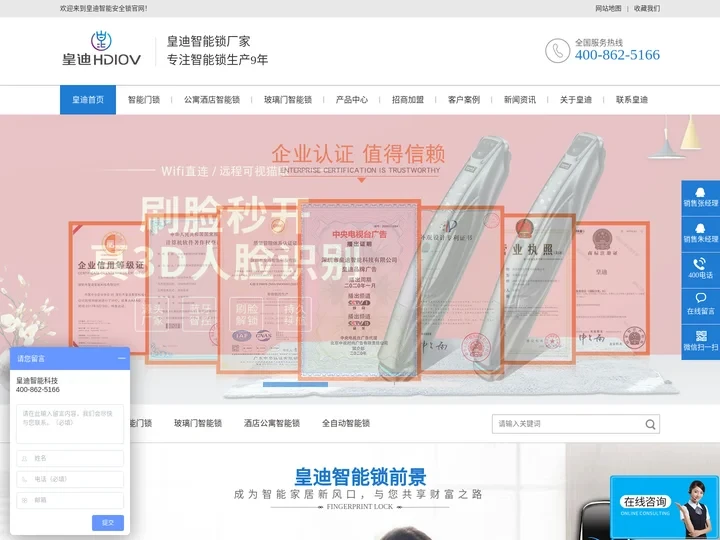The image size is (720, 540).
Task: Click 欢迎来到皇迪智能安全锁官网 greeting text
Action: coord(103,8)
